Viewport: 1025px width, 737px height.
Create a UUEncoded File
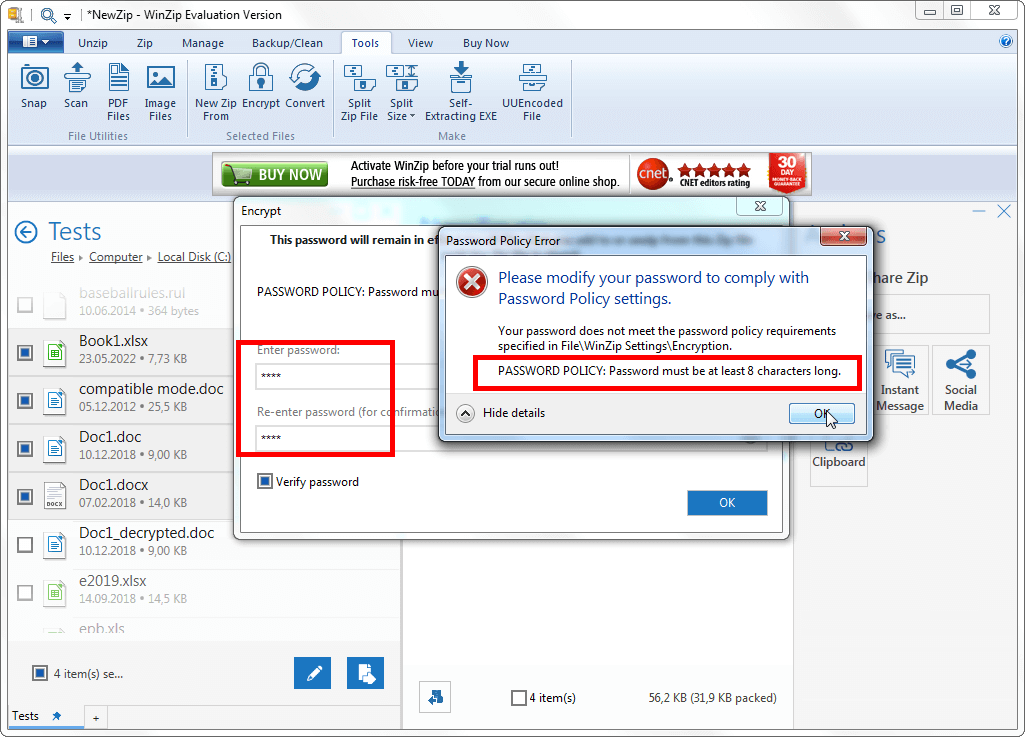tap(532, 92)
